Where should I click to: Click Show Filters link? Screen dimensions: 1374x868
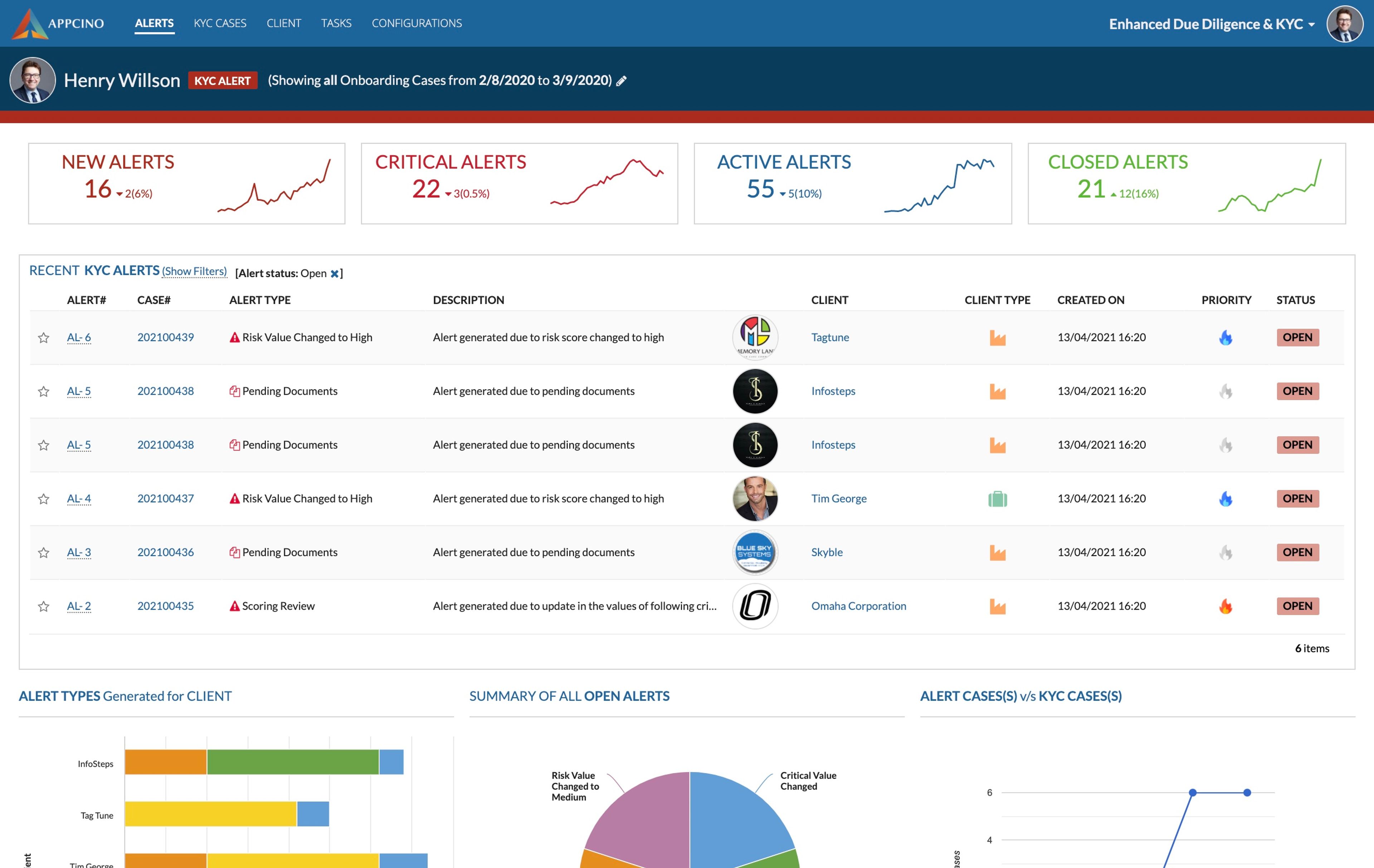coord(194,271)
